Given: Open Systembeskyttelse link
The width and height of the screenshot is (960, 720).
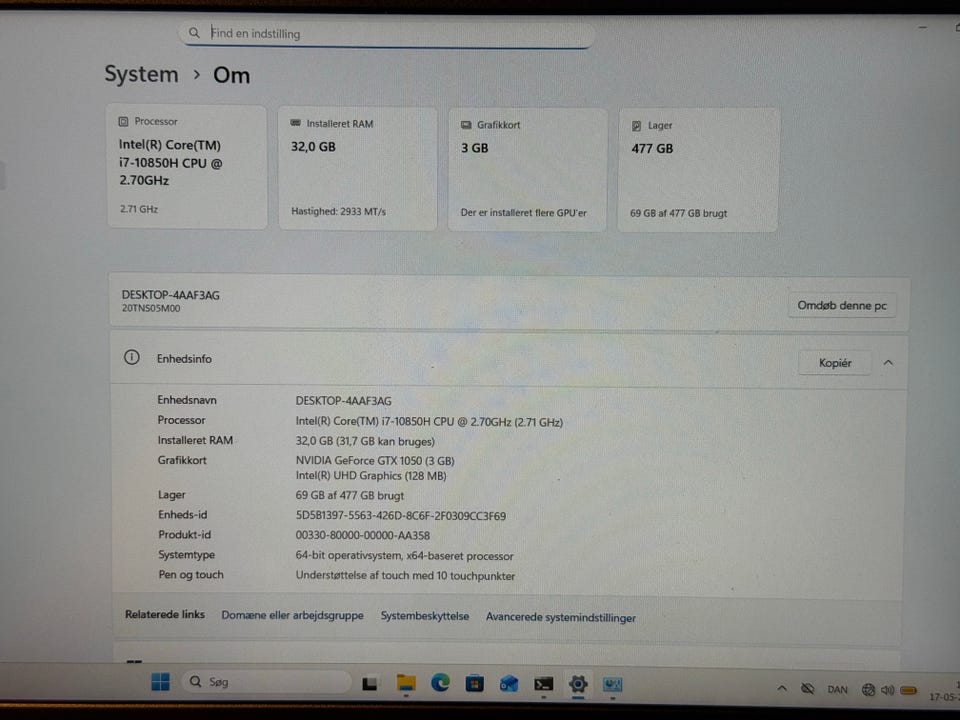Looking at the screenshot, I should coord(425,616).
